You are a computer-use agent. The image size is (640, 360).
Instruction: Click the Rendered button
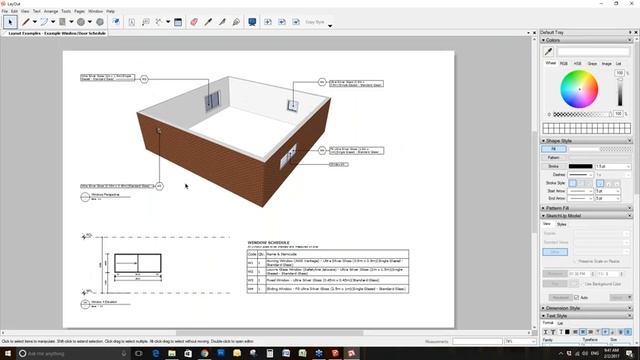tap(560, 298)
